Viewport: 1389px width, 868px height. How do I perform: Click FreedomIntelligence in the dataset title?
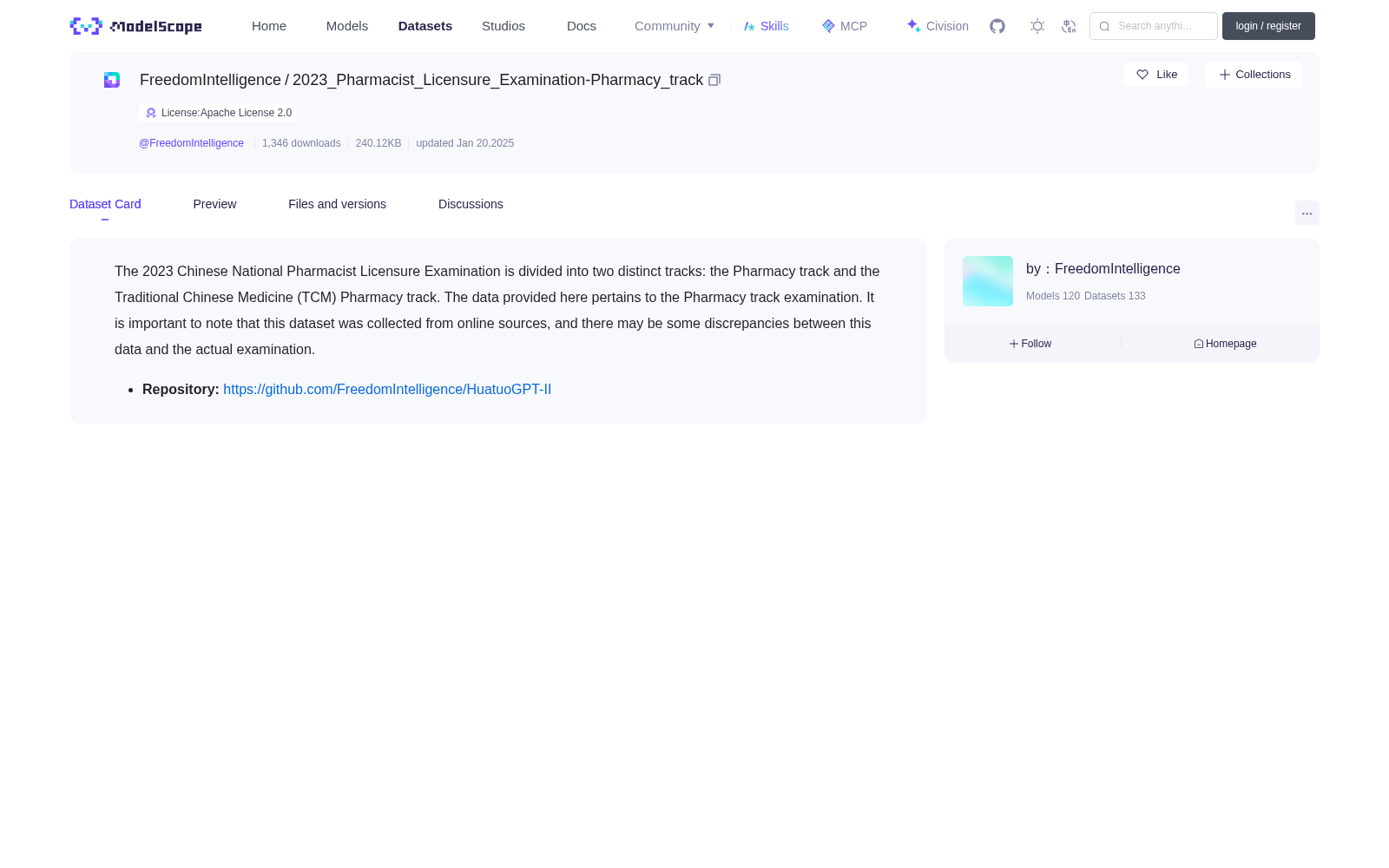(x=210, y=80)
